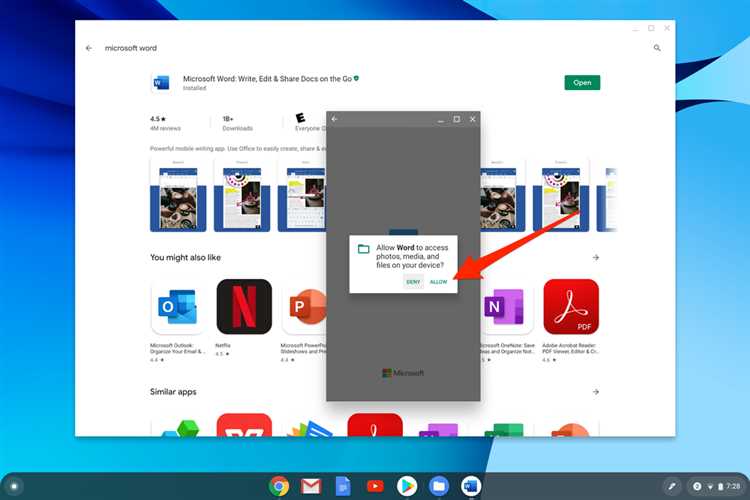Image resolution: width=750 pixels, height=500 pixels.
Task: Click the Play Store icon in the shelf
Action: [407, 486]
